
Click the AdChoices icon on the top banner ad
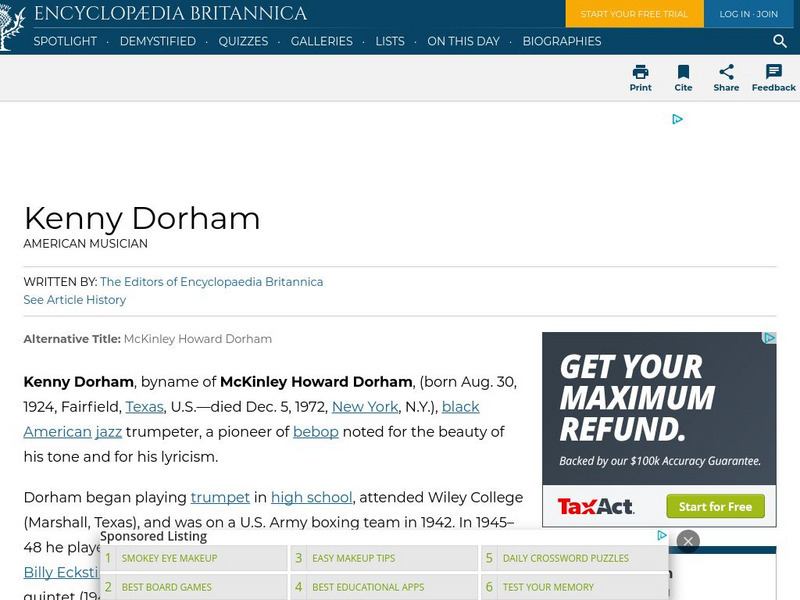[x=677, y=118]
